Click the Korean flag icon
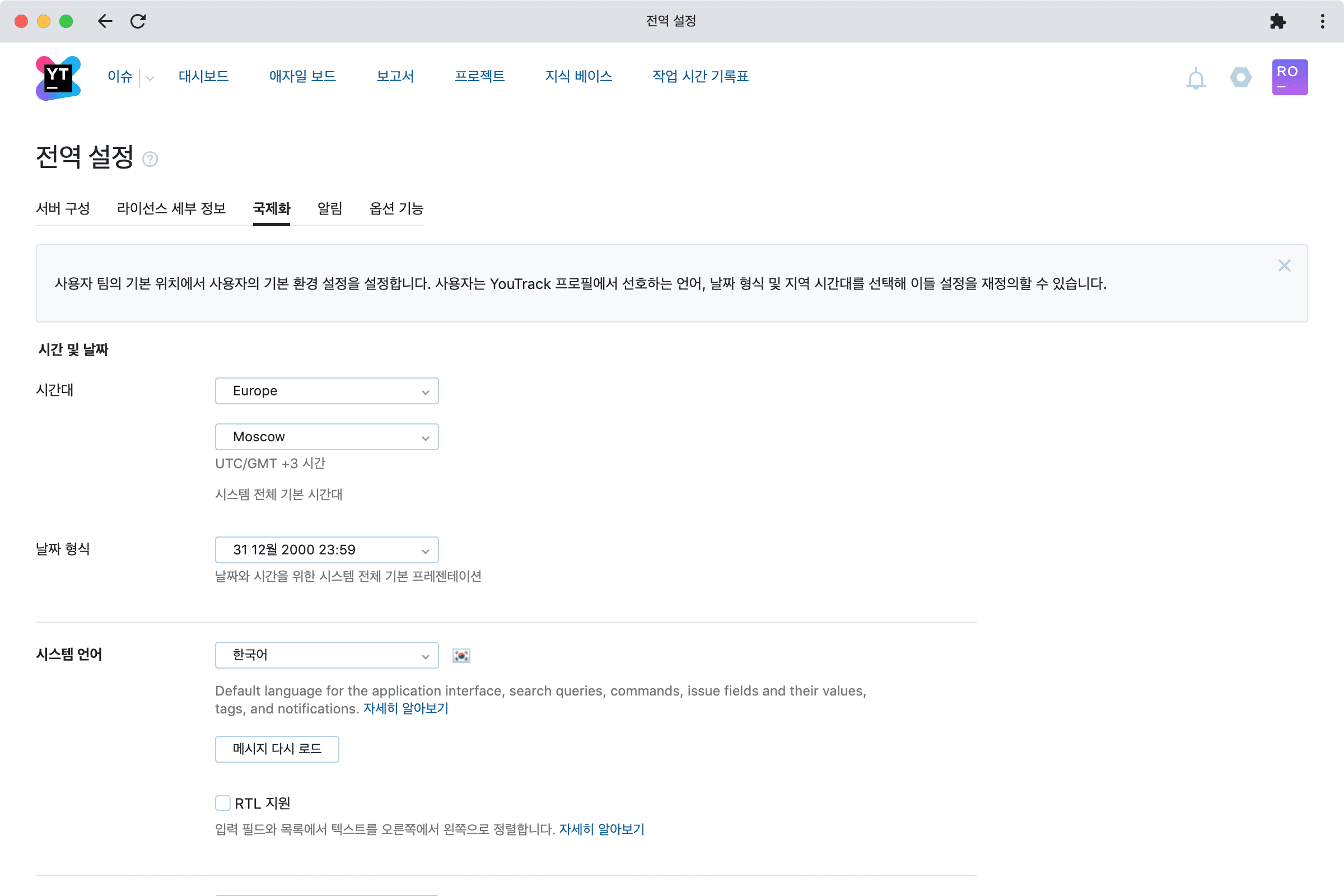Image resolution: width=1344 pixels, height=896 pixels. [460, 655]
